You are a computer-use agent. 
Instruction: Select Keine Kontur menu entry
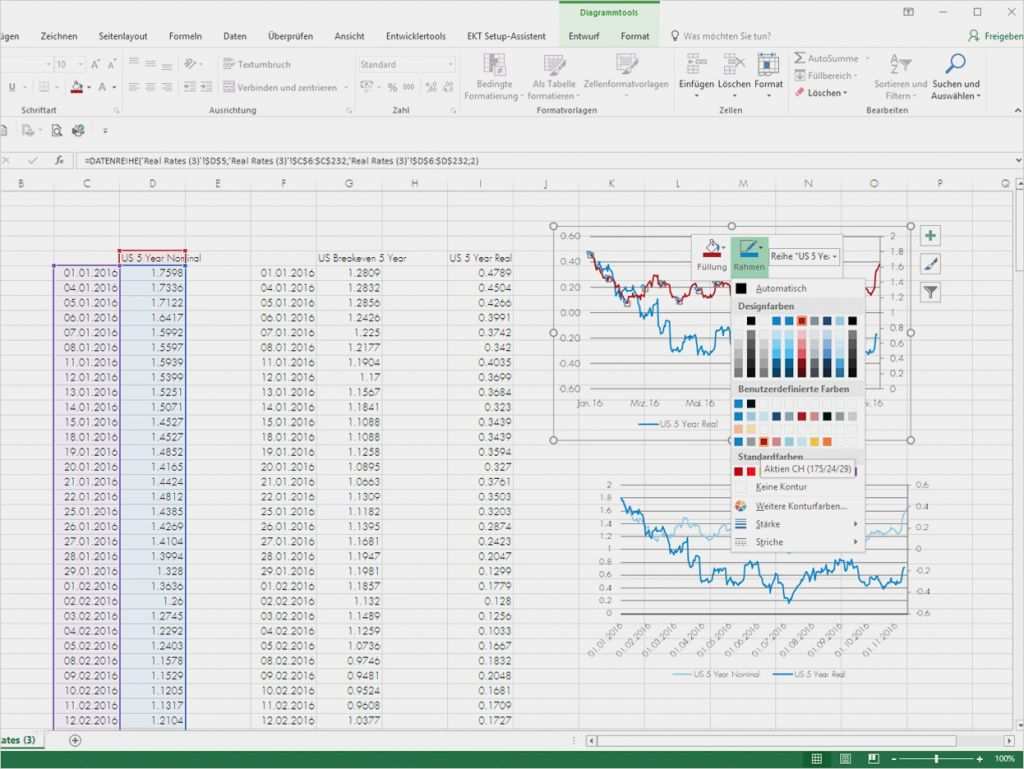tap(781, 487)
